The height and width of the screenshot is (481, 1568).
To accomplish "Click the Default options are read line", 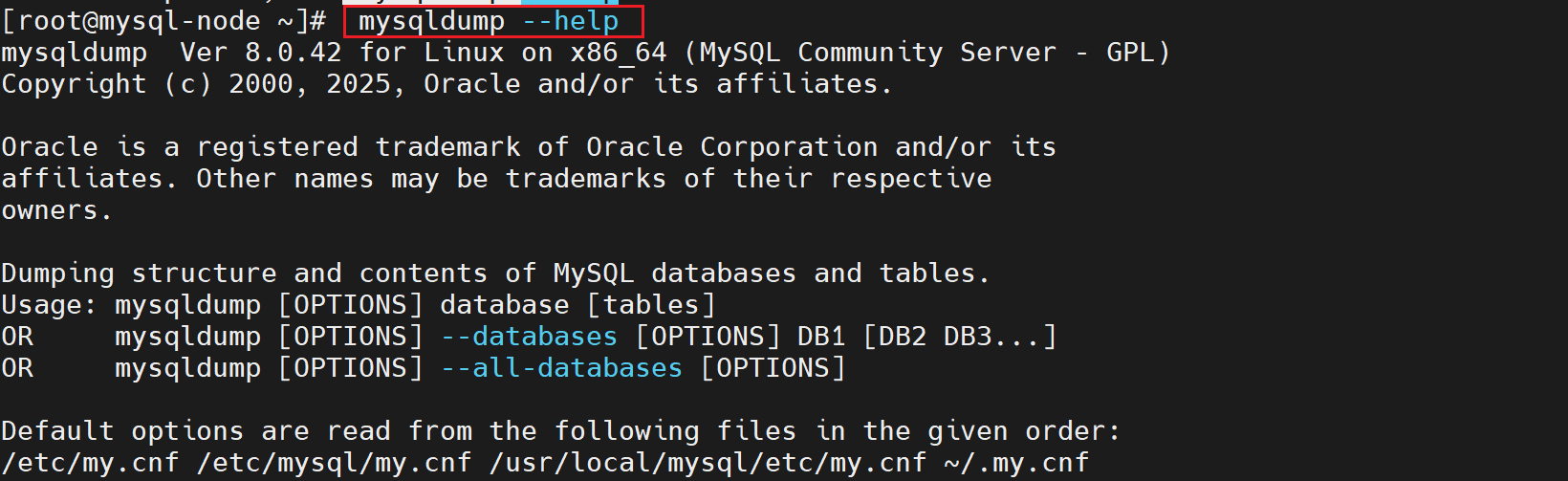I will coord(560,431).
